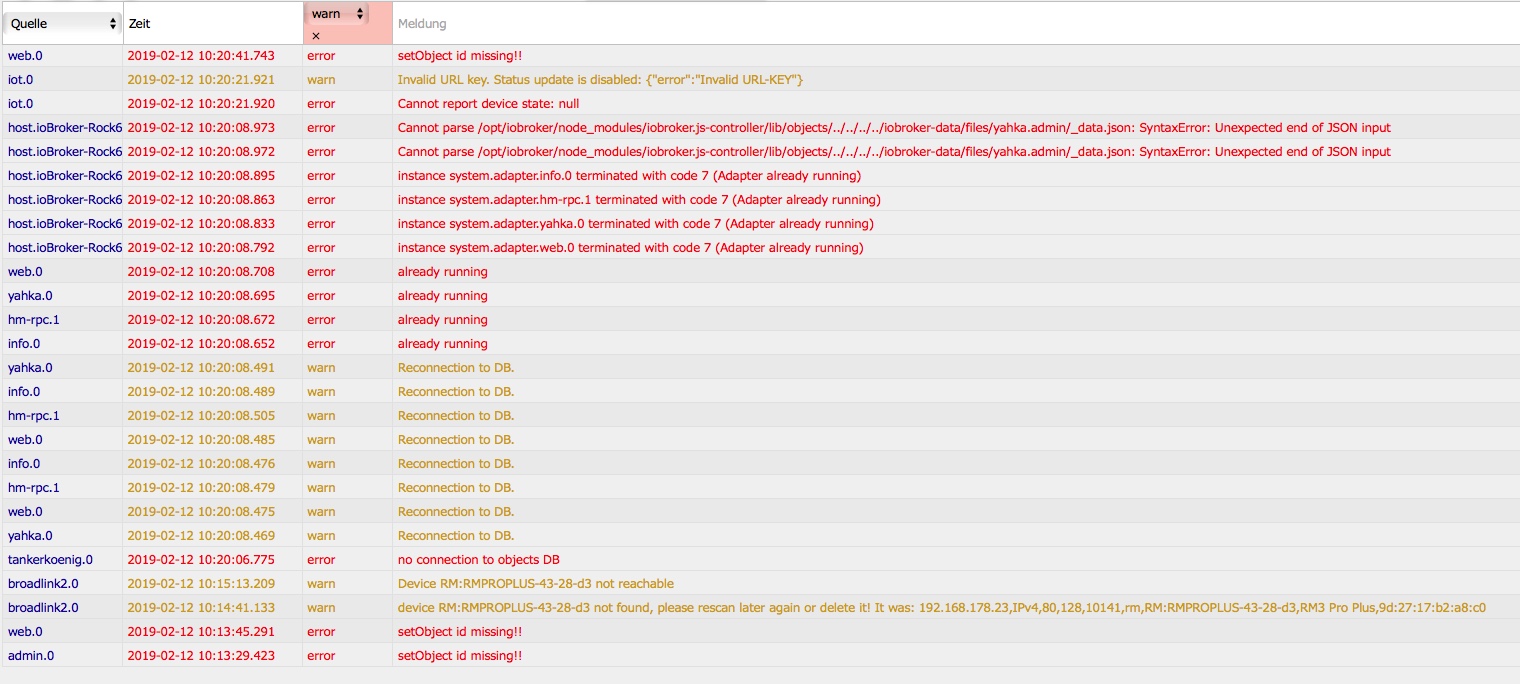Screen dimensions: 1520x684
Task: Select the timestamp 2019-02-12 10:20:08.489
Action: pyautogui.click(x=201, y=392)
